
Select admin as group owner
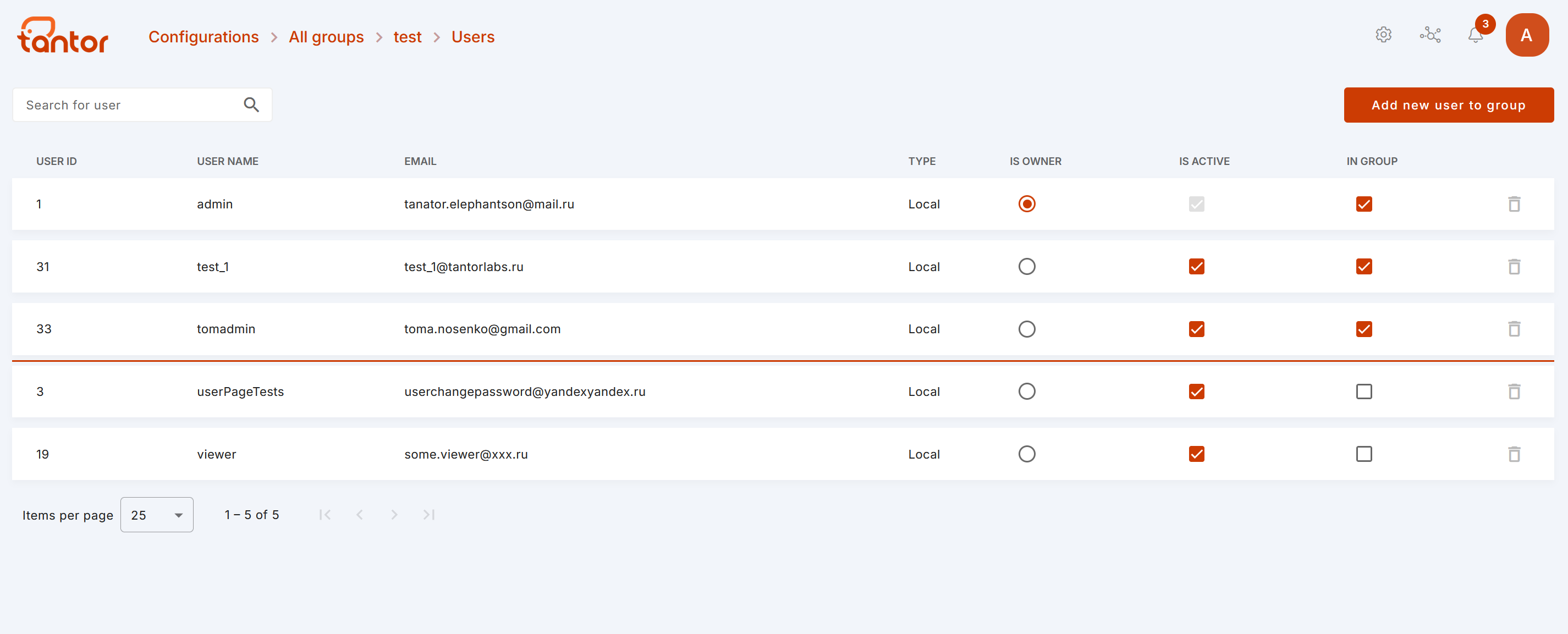click(1026, 204)
